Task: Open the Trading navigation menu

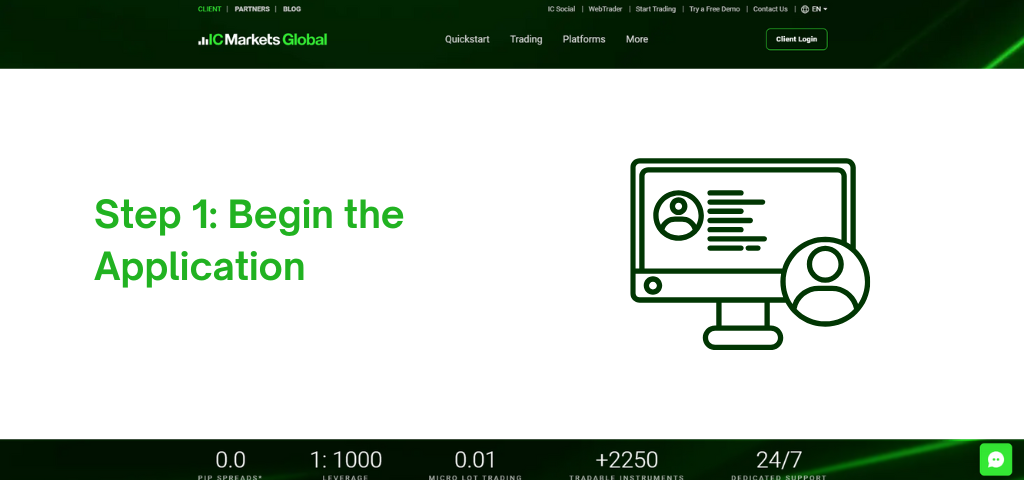Action: point(526,40)
